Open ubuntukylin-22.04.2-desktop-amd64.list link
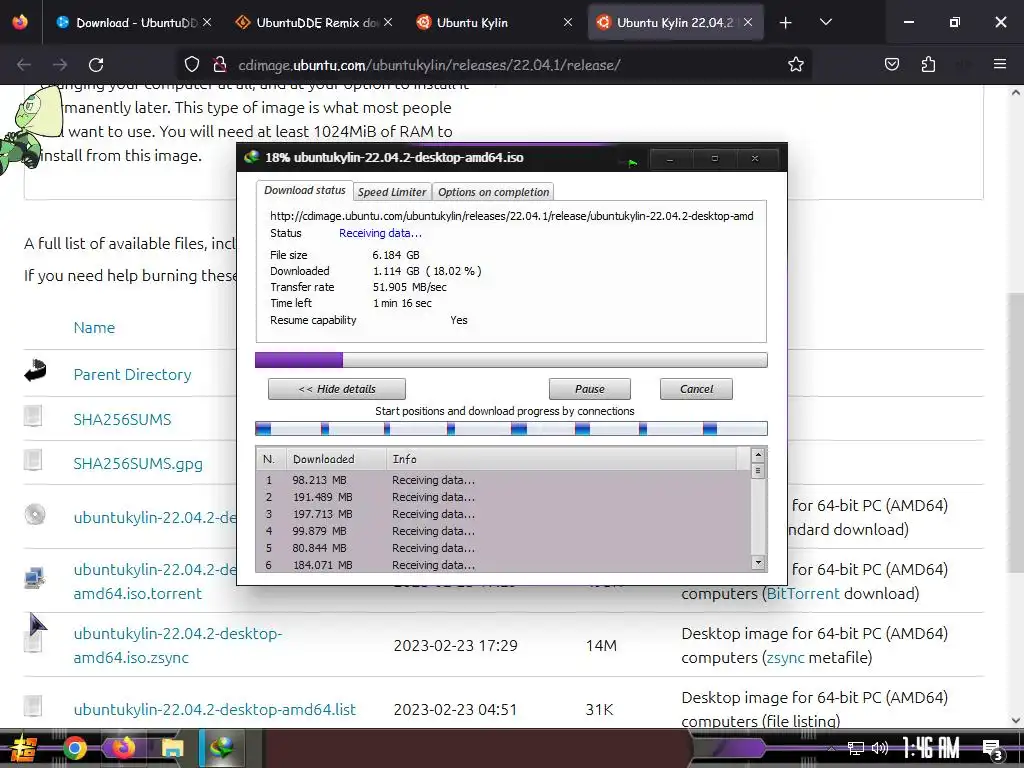The image size is (1024, 768). tap(214, 709)
